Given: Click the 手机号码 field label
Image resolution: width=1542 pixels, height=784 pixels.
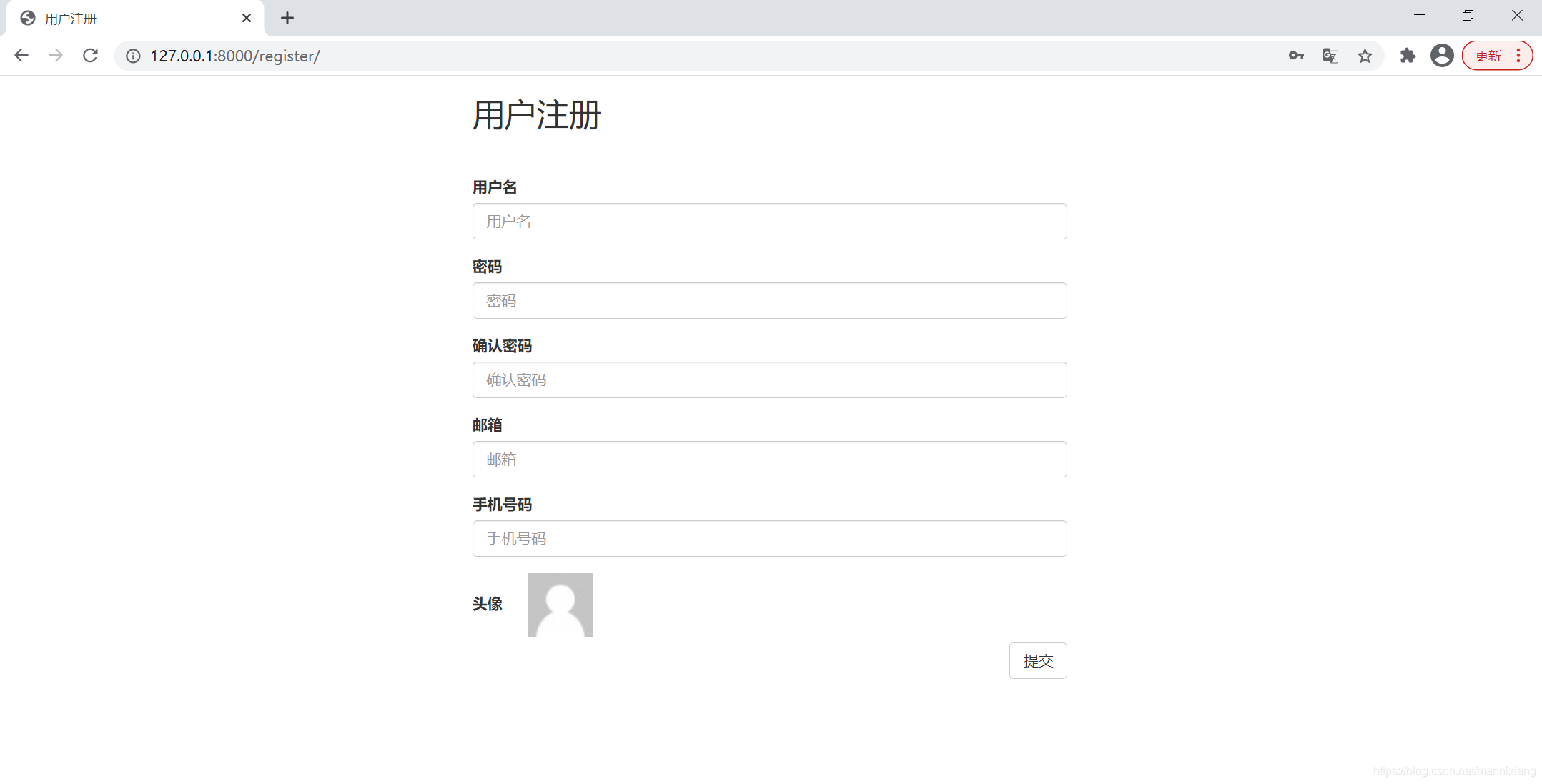Looking at the screenshot, I should click(x=502, y=505).
